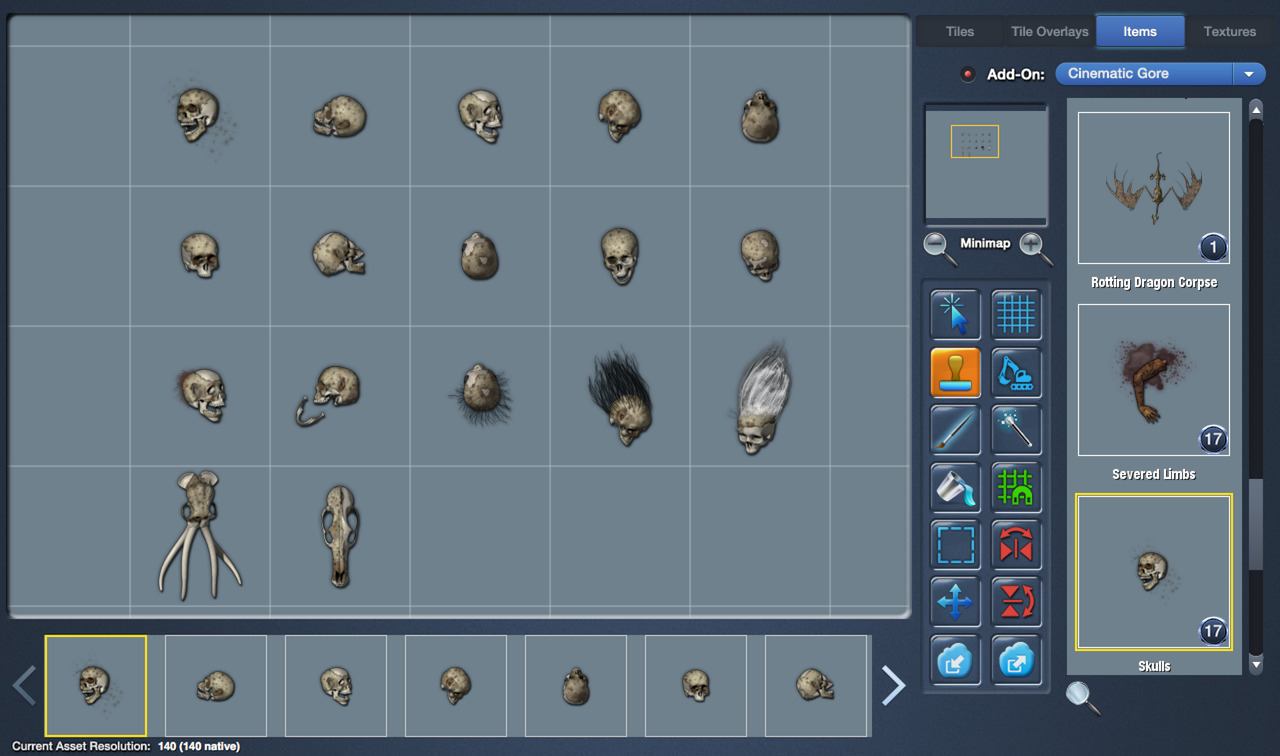Zoom in the minimap
1280x756 pixels.
tap(1035, 247)
